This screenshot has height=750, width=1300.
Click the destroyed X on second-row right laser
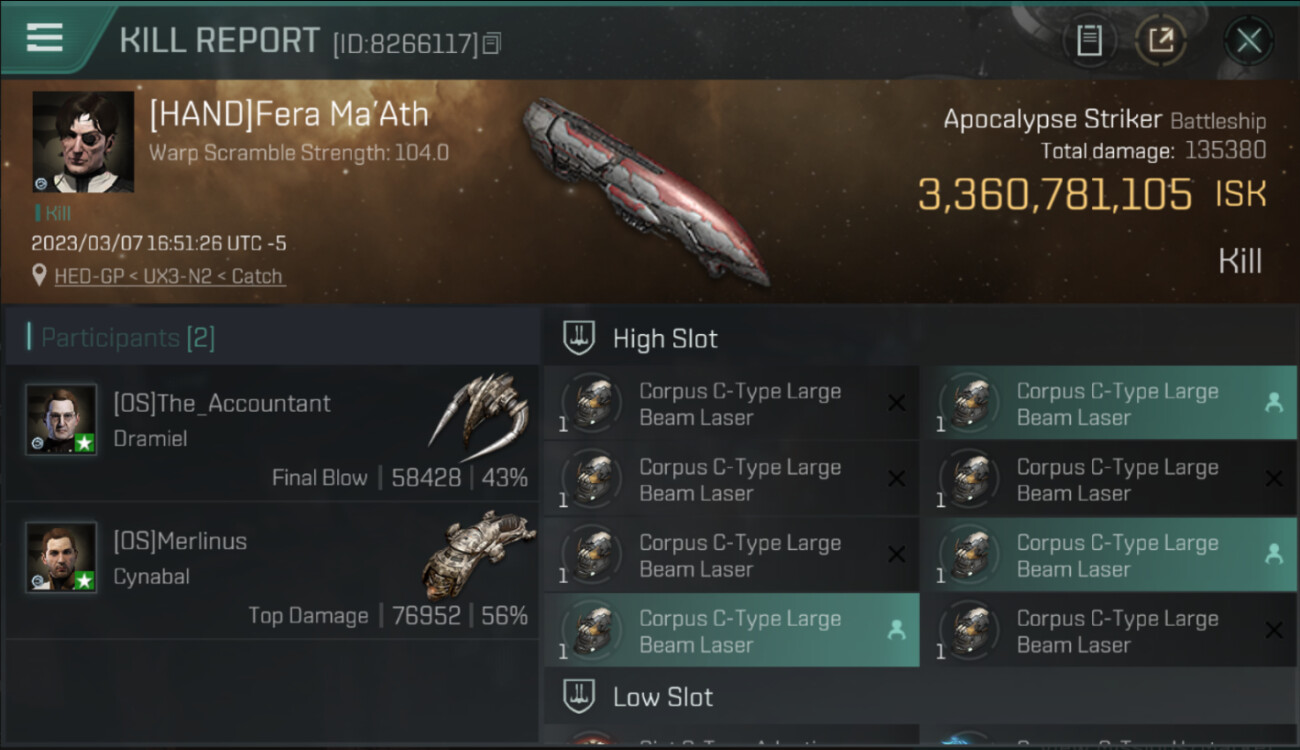point(1274,479)
